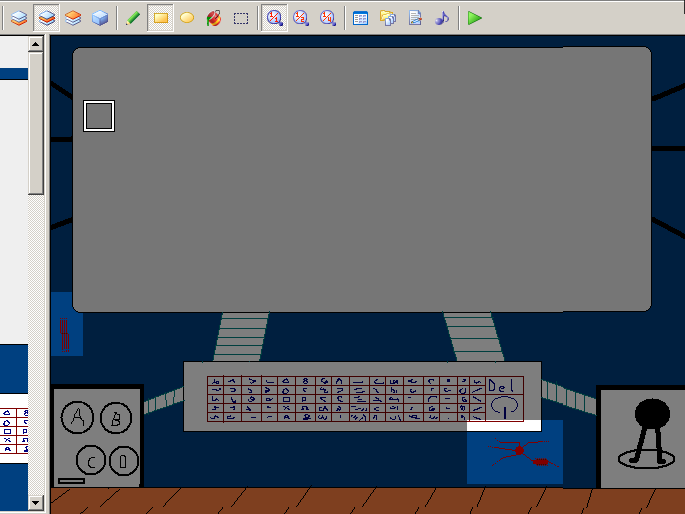
Task: Select the small blue region with red marks at left
Action: click(x=66, y=324)
